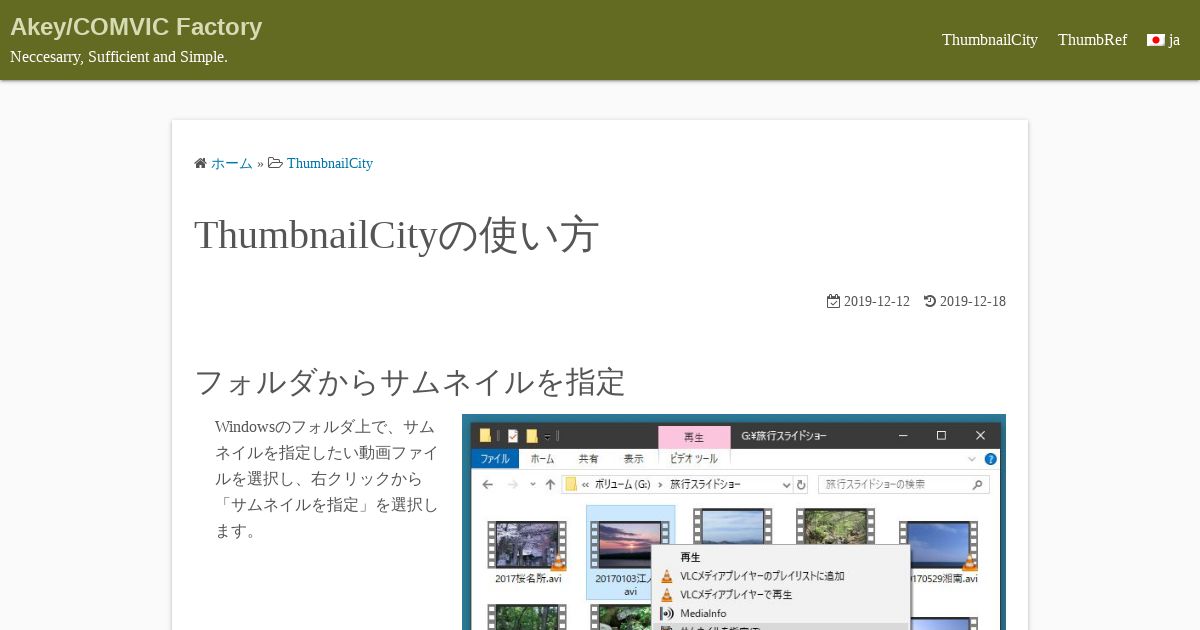Open the Akey/COMVIC Factory site title link
The width and height of the screenshot is (1200, 630).
(x=136, y=27)
